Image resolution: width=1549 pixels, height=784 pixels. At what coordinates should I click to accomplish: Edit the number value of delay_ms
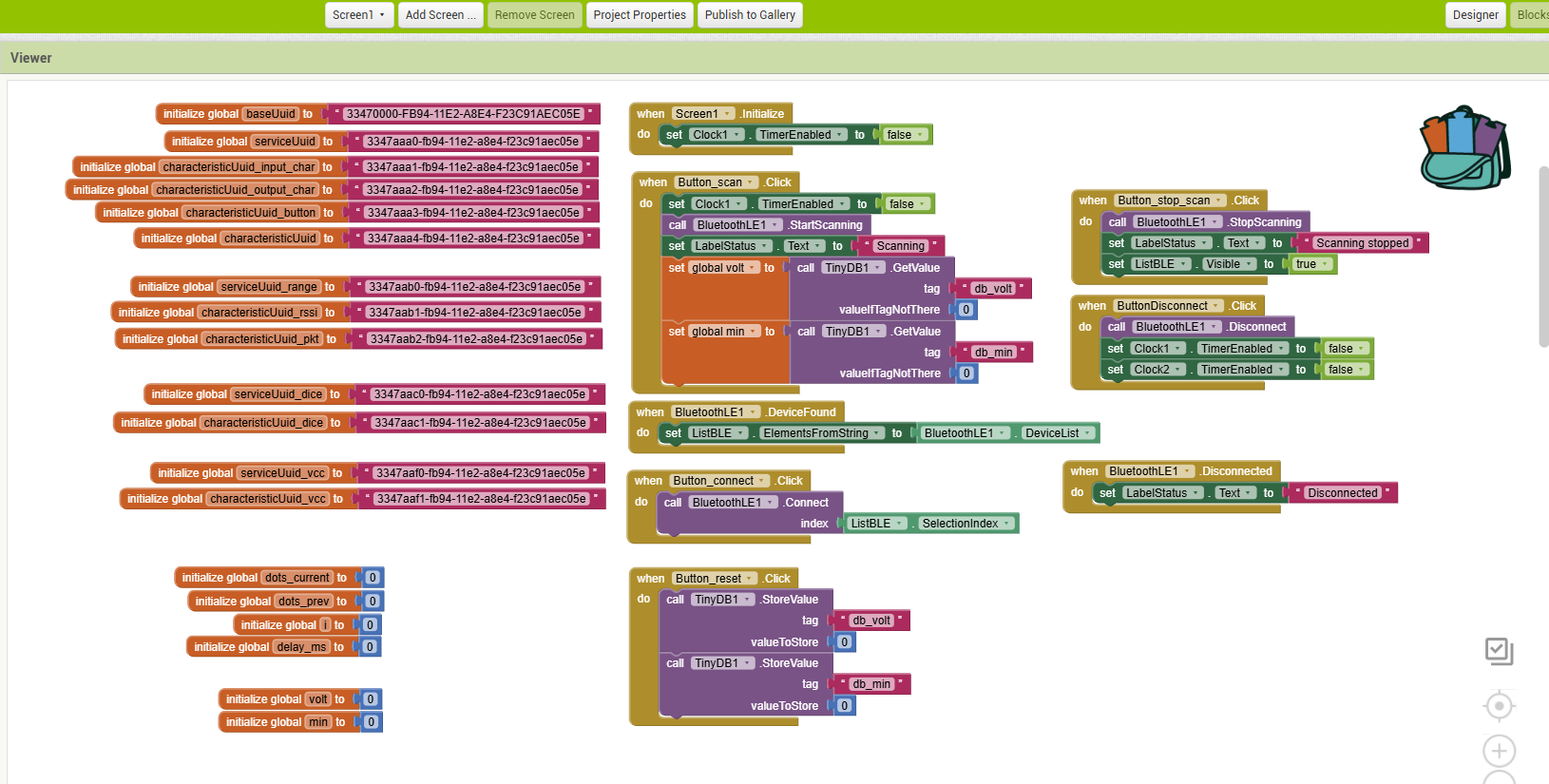point(371,647)
